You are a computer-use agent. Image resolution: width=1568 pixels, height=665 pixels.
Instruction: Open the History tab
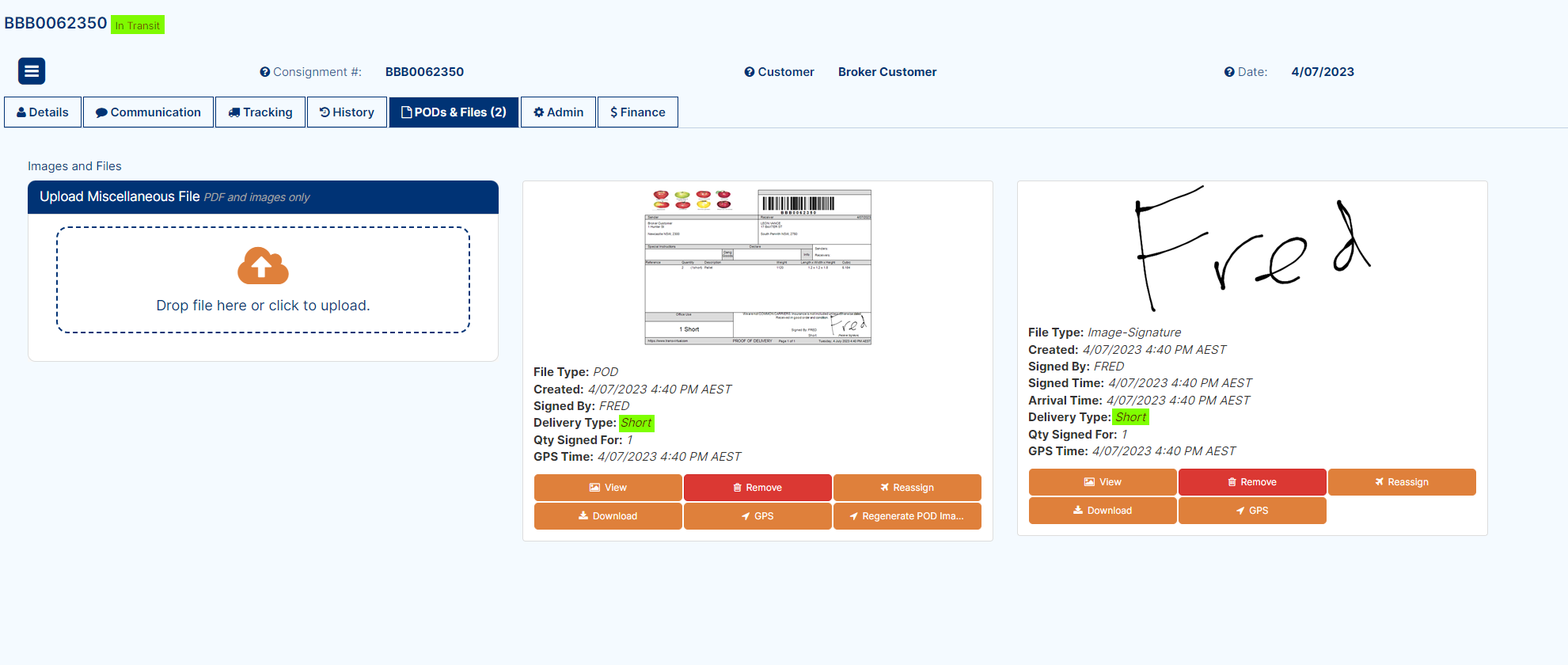pyautogui.click(x=347, y=112)
